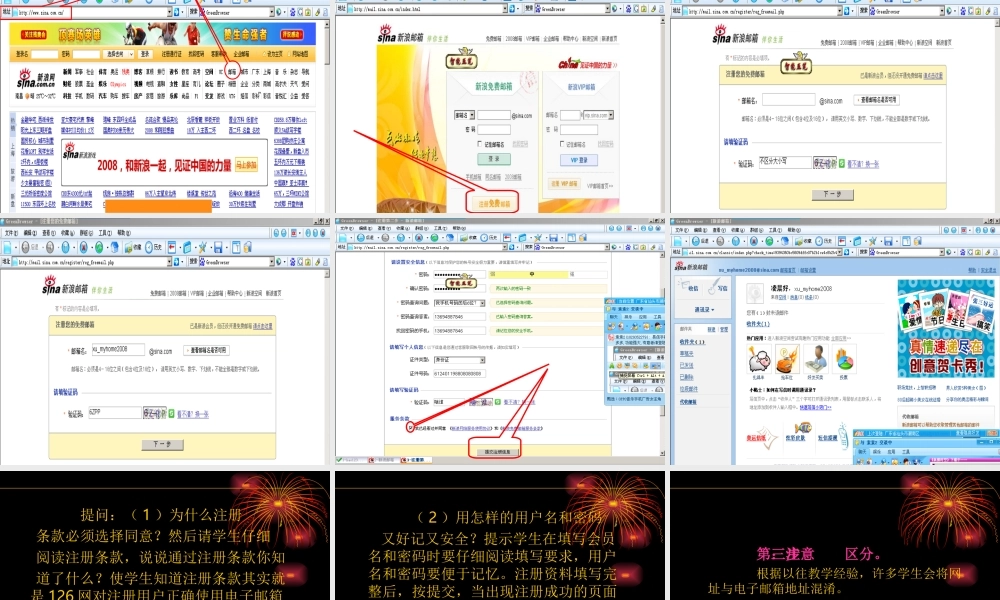Open 查看 menu in filled-in registration browser

48,233
